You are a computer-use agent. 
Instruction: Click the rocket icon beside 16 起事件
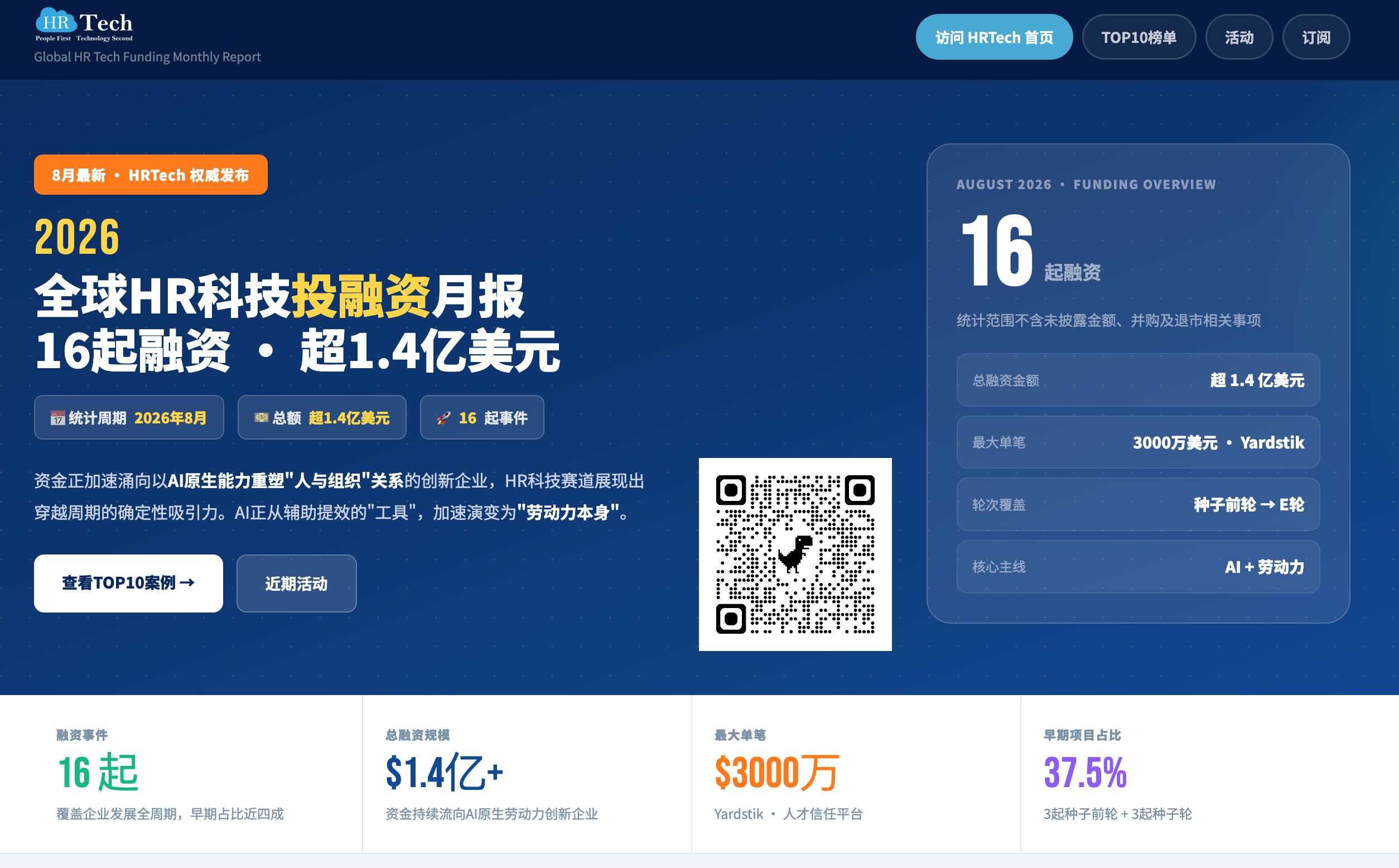pos(443,418)
